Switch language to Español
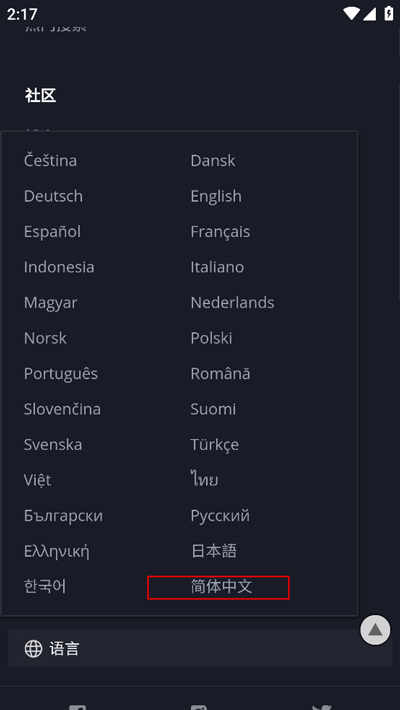This screenshot has width=400, height=710. 52,231
